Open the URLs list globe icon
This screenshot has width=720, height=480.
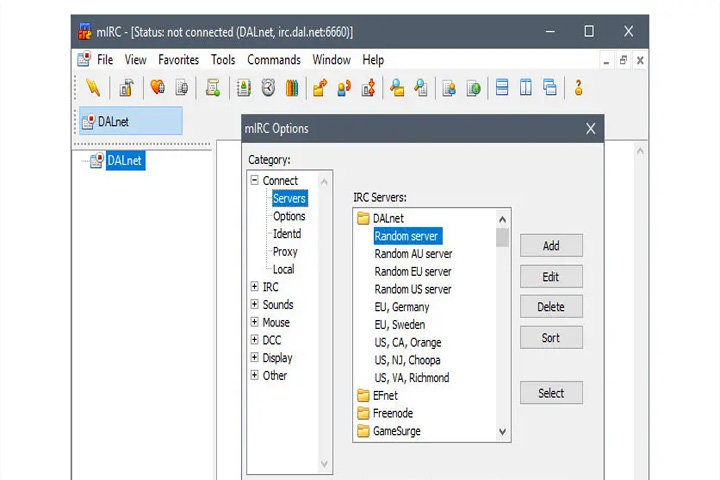473,87
